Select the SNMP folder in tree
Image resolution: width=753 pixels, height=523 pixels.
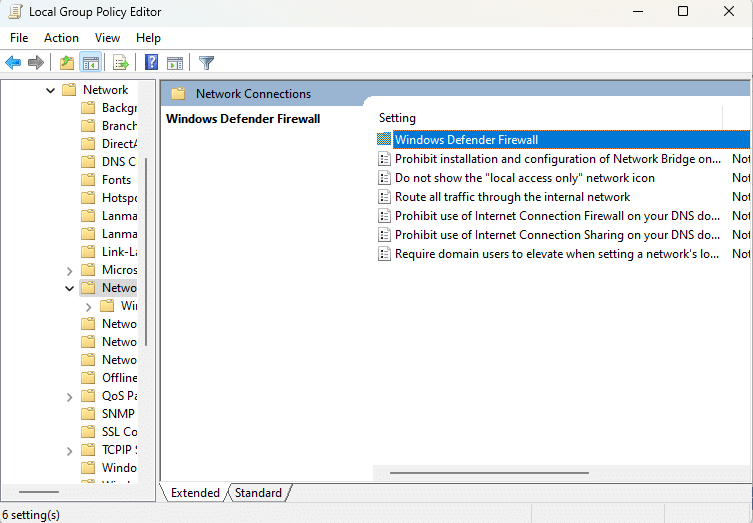117,414
